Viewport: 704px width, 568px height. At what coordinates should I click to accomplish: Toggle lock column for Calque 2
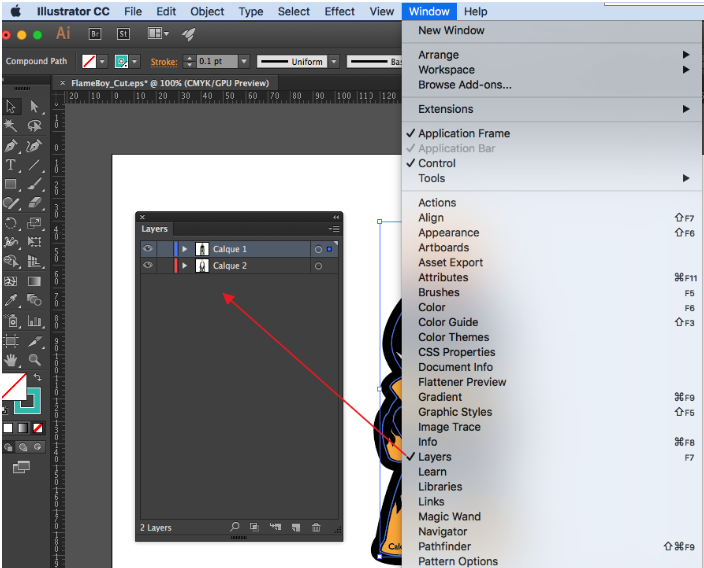click(x=165, y=266)
